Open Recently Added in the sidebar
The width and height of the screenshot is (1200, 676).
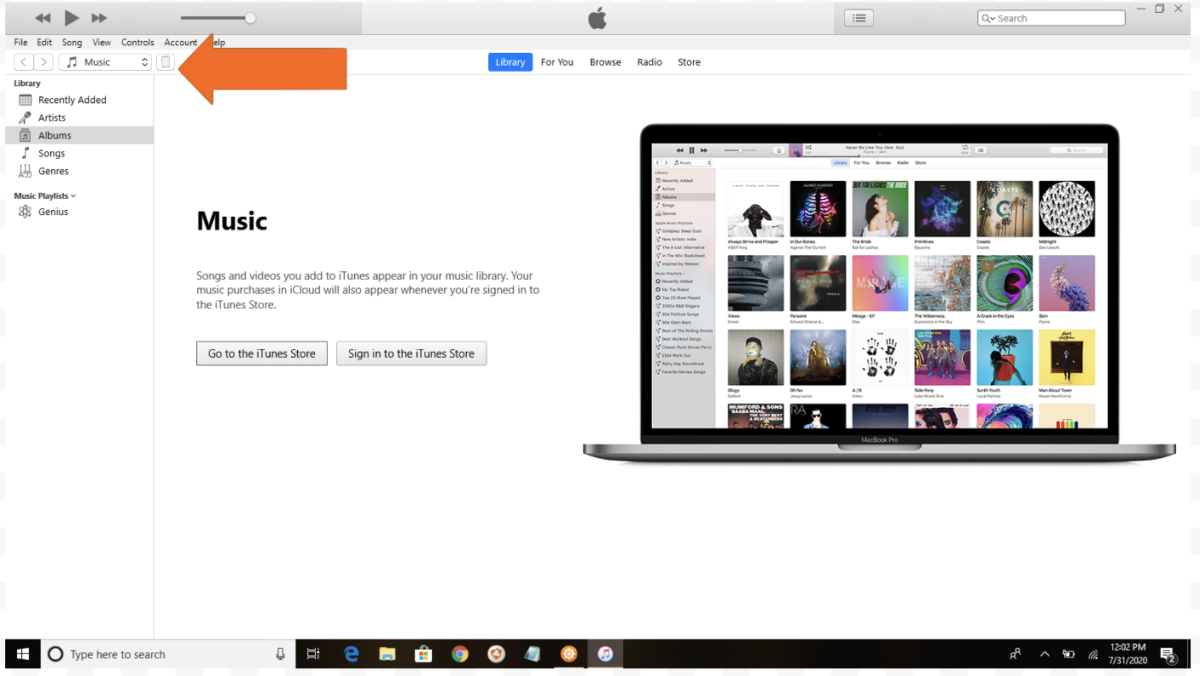pyautogui.click(x=71, y=100)
